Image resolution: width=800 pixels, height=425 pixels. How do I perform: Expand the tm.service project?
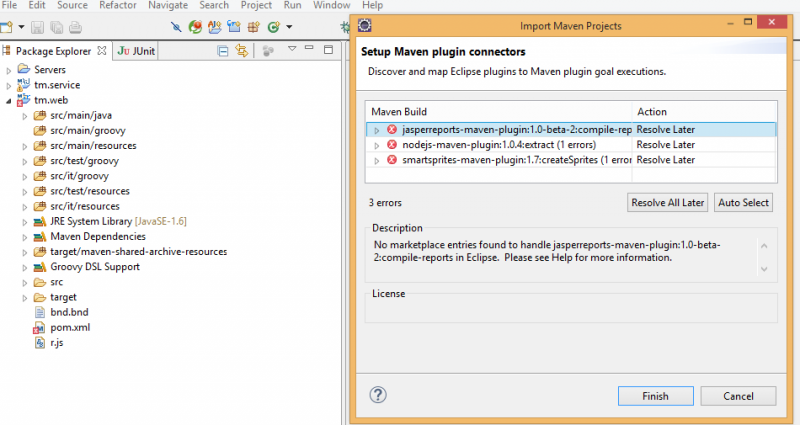click(9, 86)
